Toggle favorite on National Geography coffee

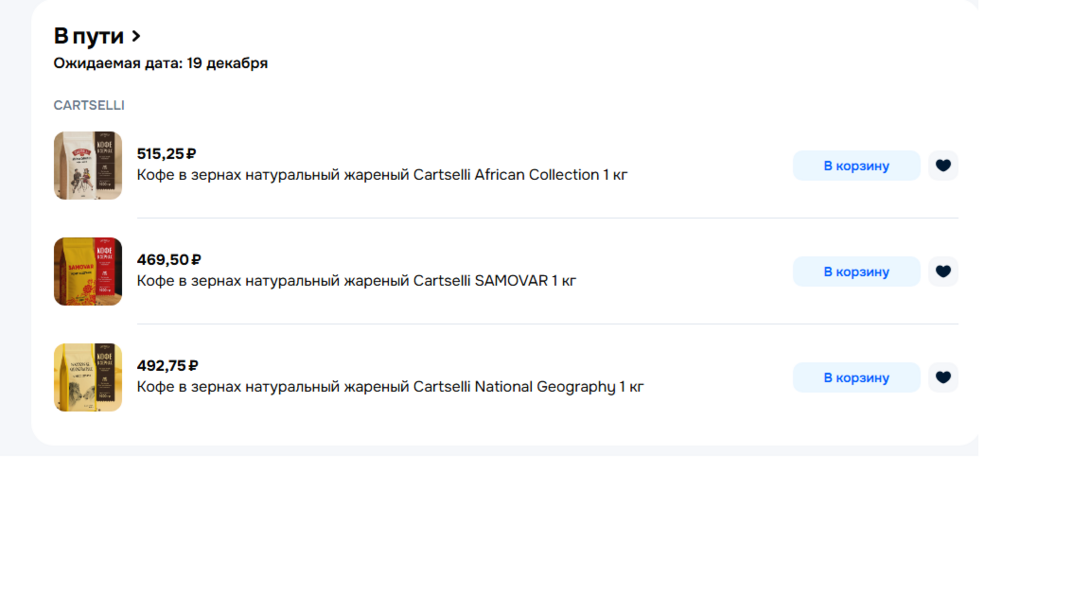click(x=942, y=378)
